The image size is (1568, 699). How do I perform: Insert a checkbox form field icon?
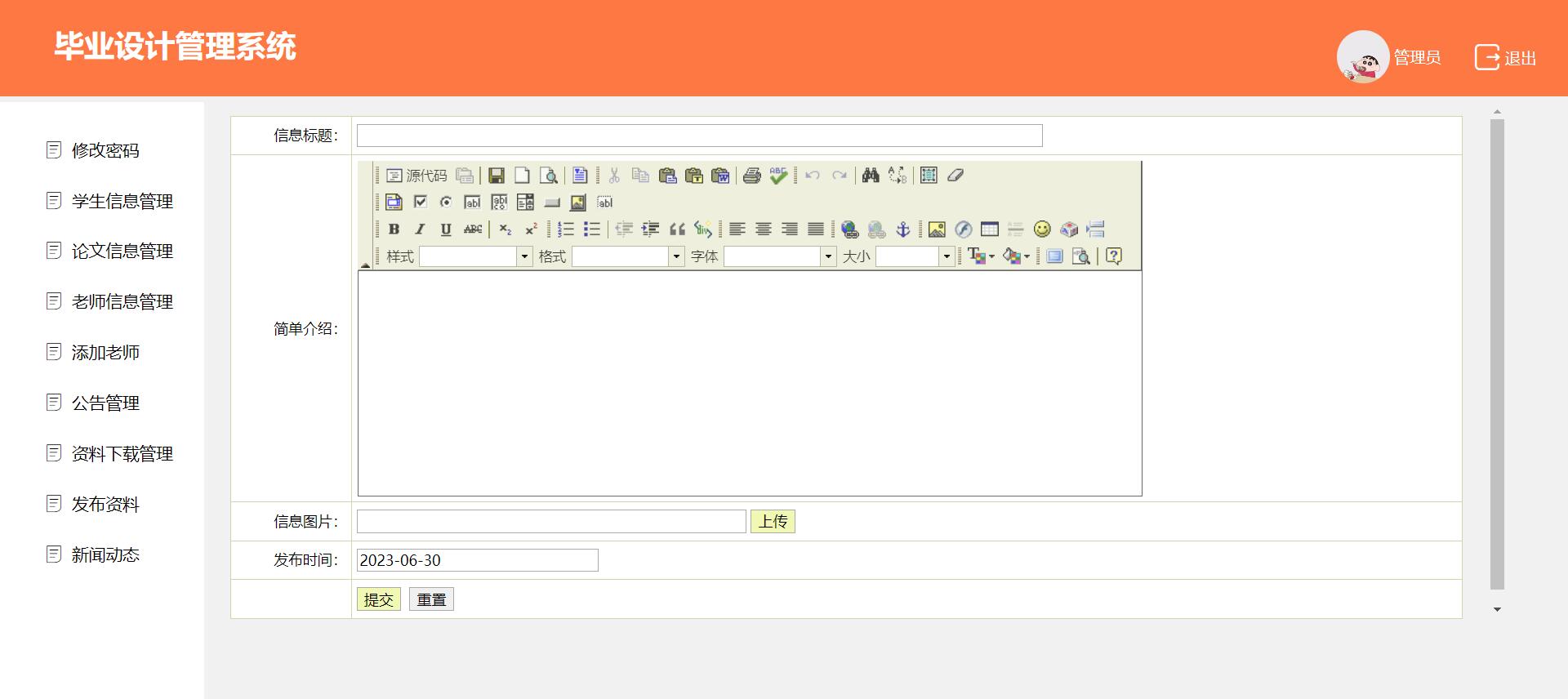[421, 203]
